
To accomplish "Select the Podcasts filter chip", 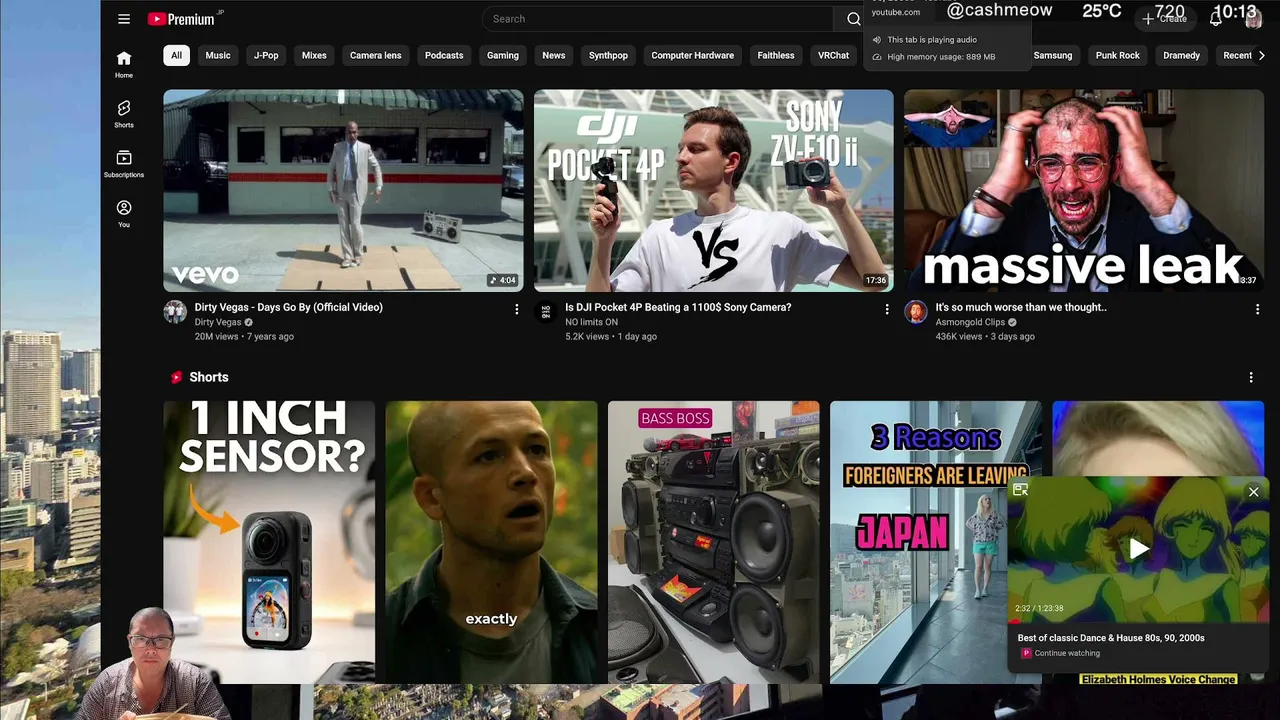I will 444,56.
